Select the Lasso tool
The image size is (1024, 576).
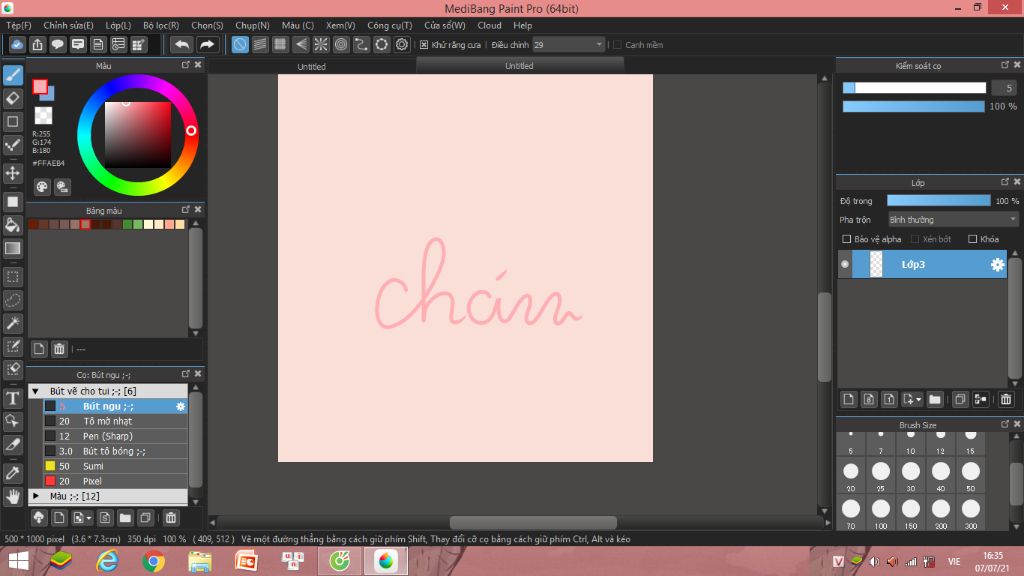[12, 300]
